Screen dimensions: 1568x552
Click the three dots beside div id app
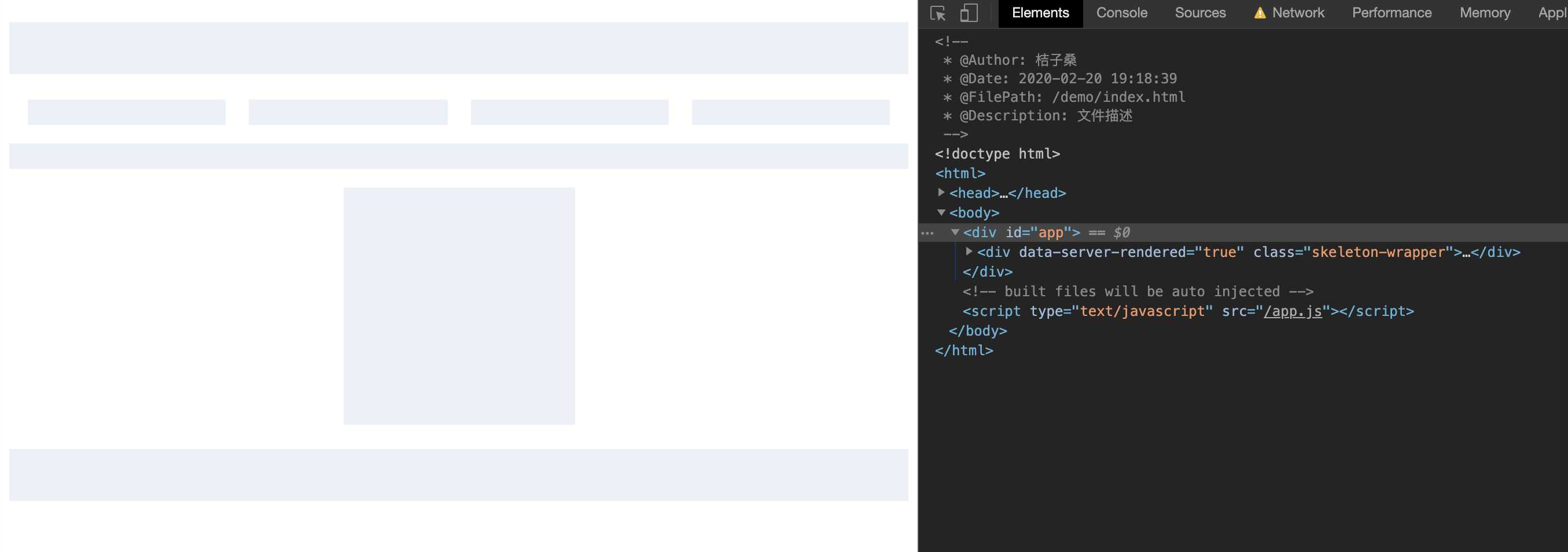pos(927,233)
